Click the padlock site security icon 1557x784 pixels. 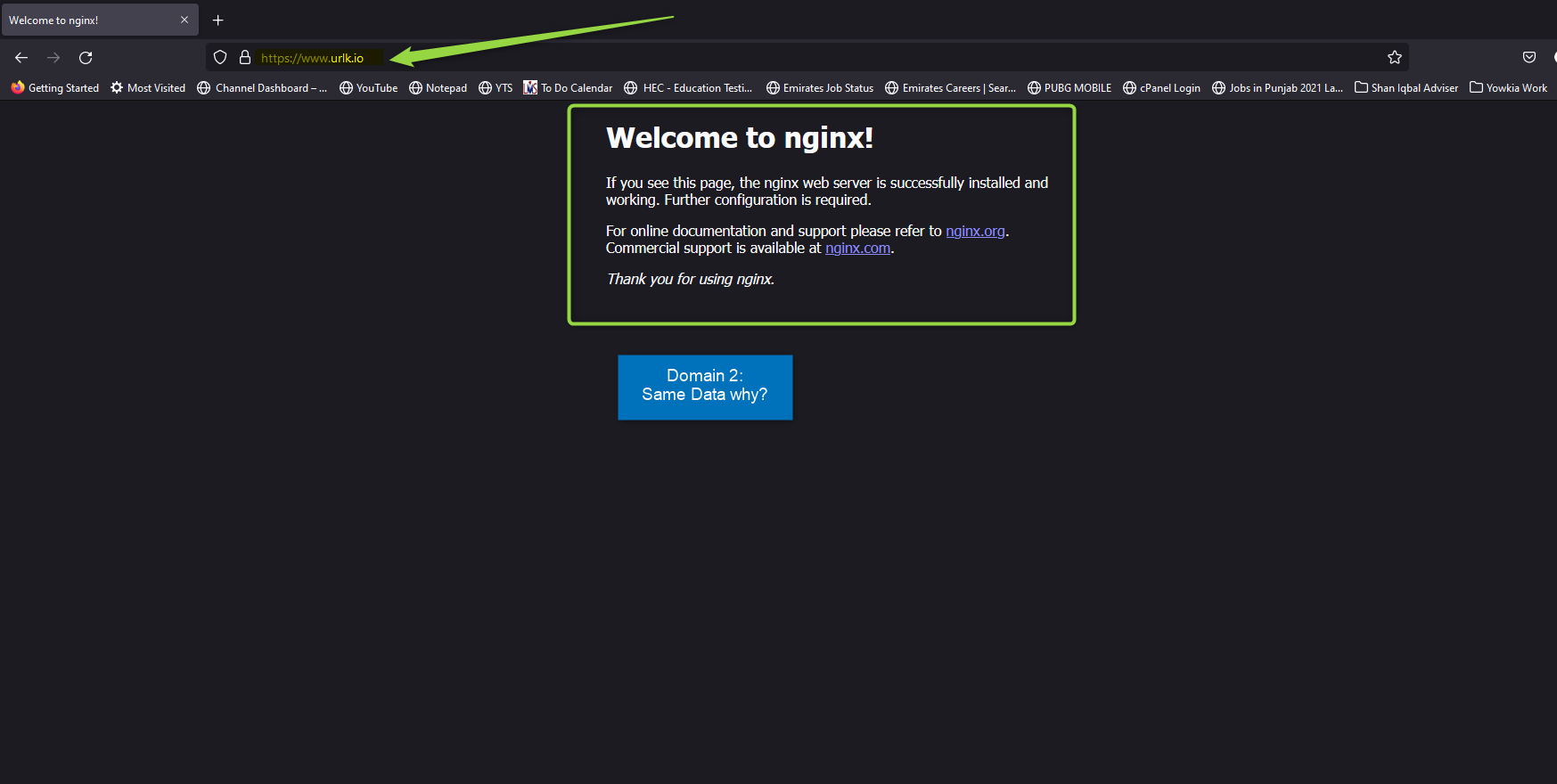click(245, 58)
